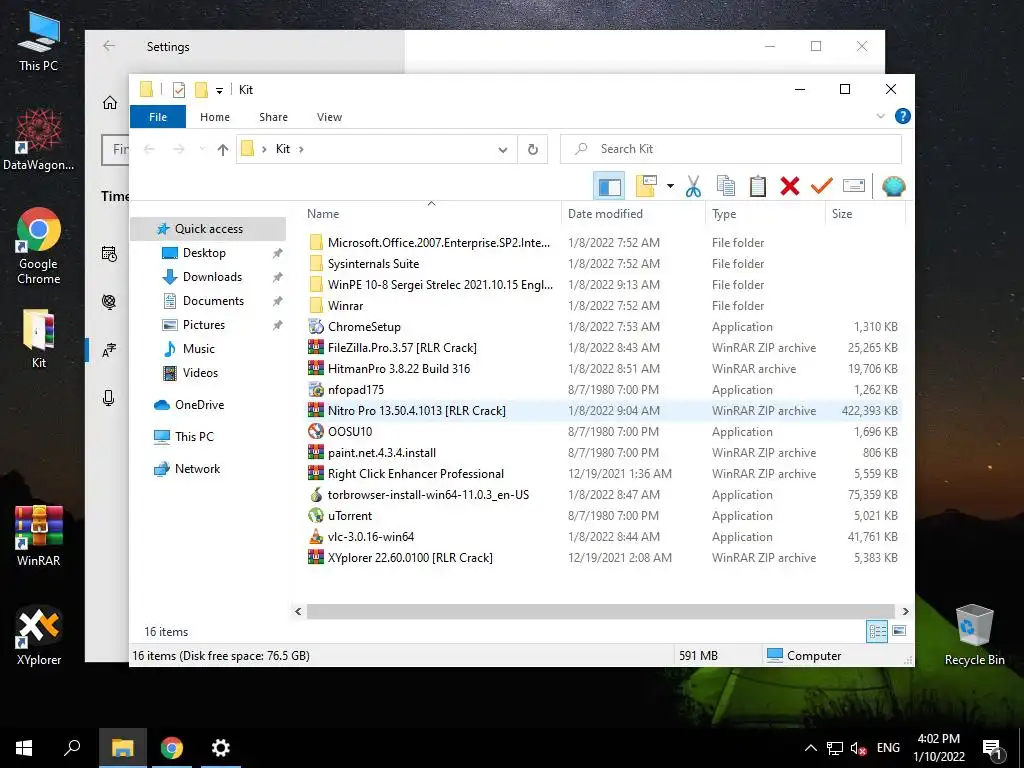The image size is (1024, 768).
Task: Click the muted volume tray icon
Action: click(x=859, y=749)
